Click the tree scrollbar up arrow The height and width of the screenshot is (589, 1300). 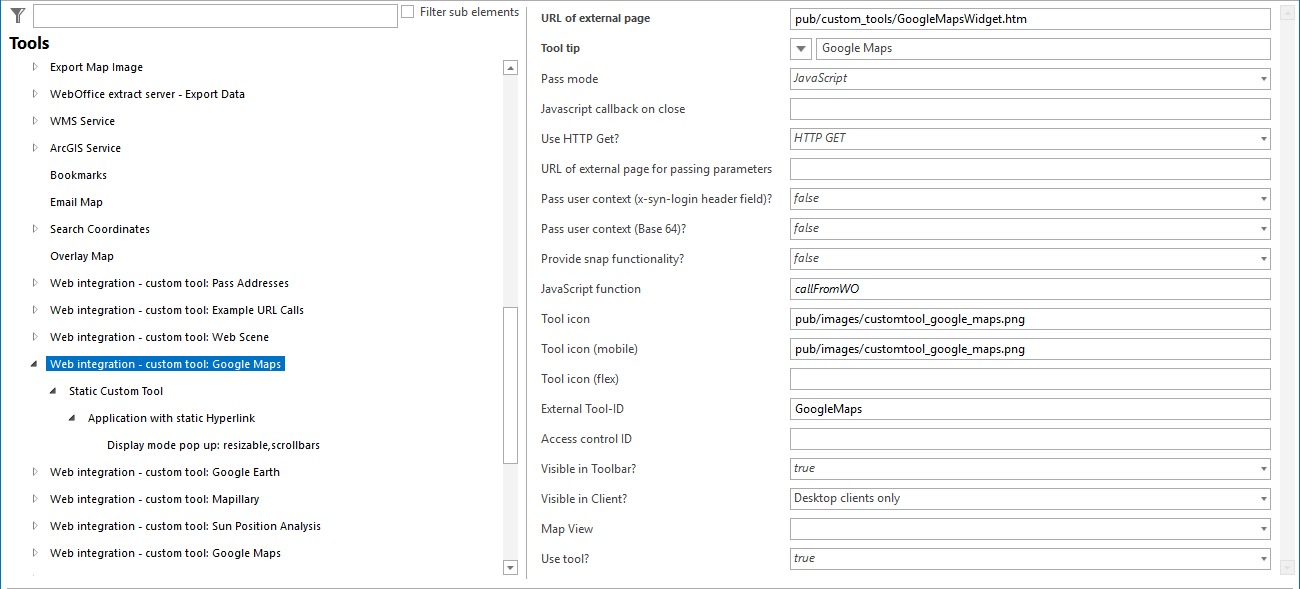point(510,66)
